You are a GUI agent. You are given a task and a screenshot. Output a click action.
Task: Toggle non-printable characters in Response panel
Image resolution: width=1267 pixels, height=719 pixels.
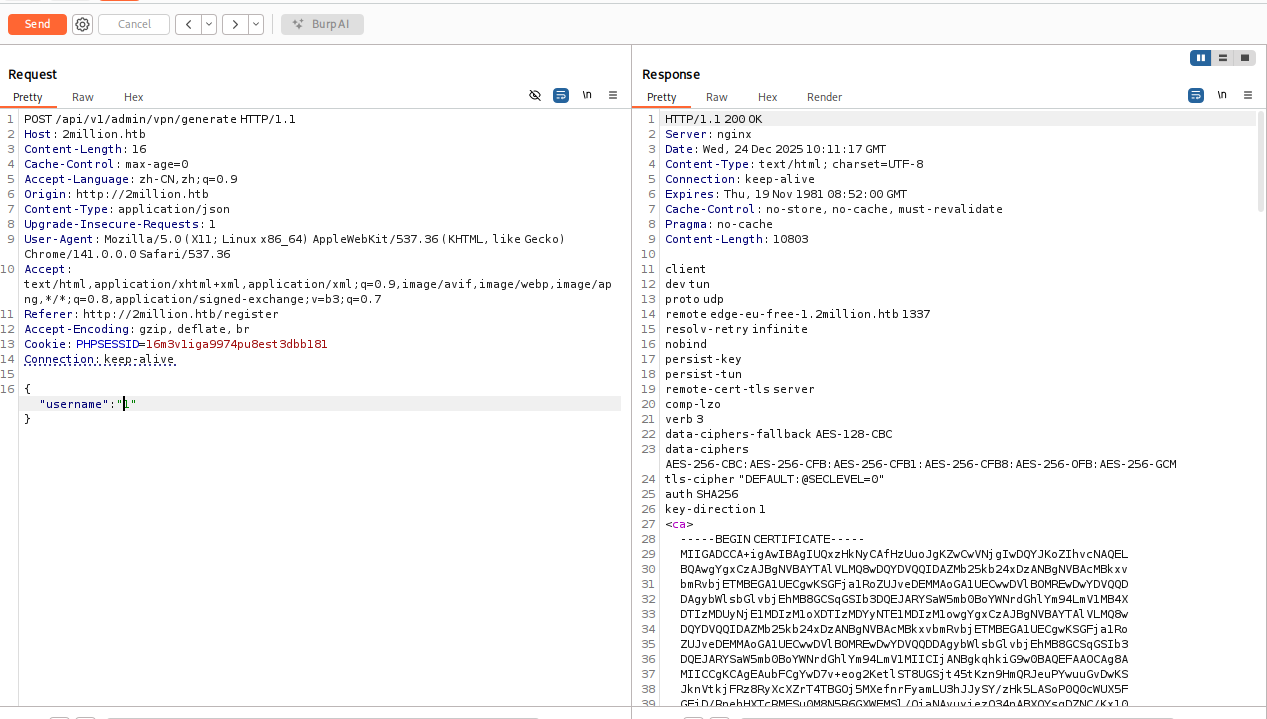(x=1222, y=95)
